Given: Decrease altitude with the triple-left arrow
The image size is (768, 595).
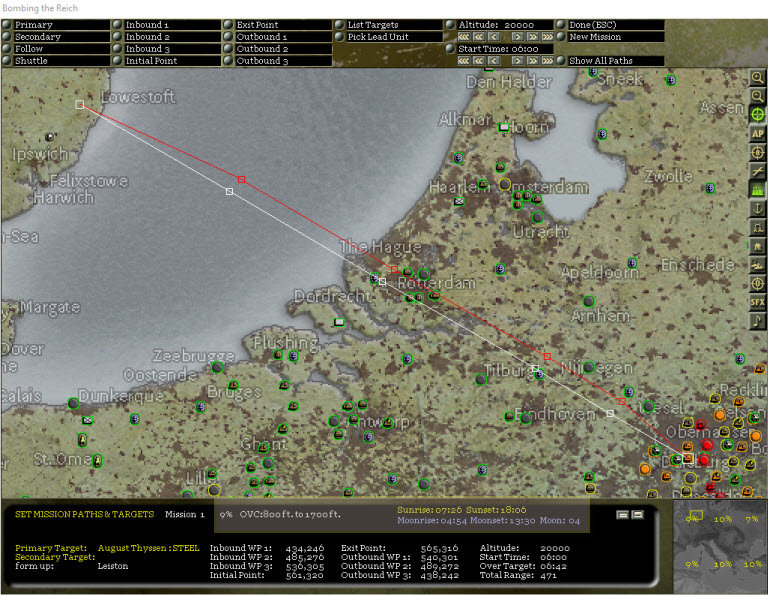Looking at the screenshot, I should pyautogui.click(x=464, y=37).
